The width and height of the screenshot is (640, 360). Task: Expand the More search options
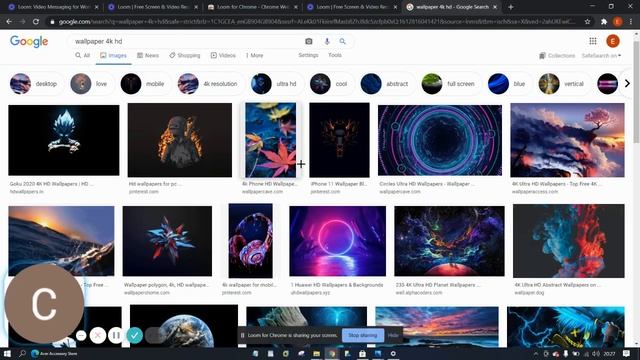254,55
